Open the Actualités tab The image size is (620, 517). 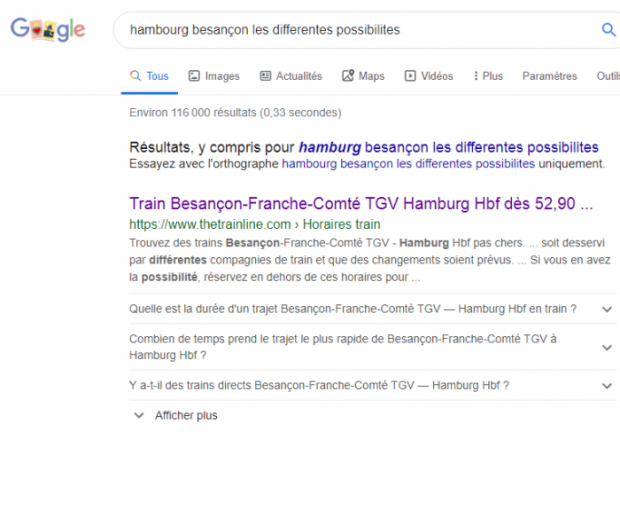pos(291,76)
